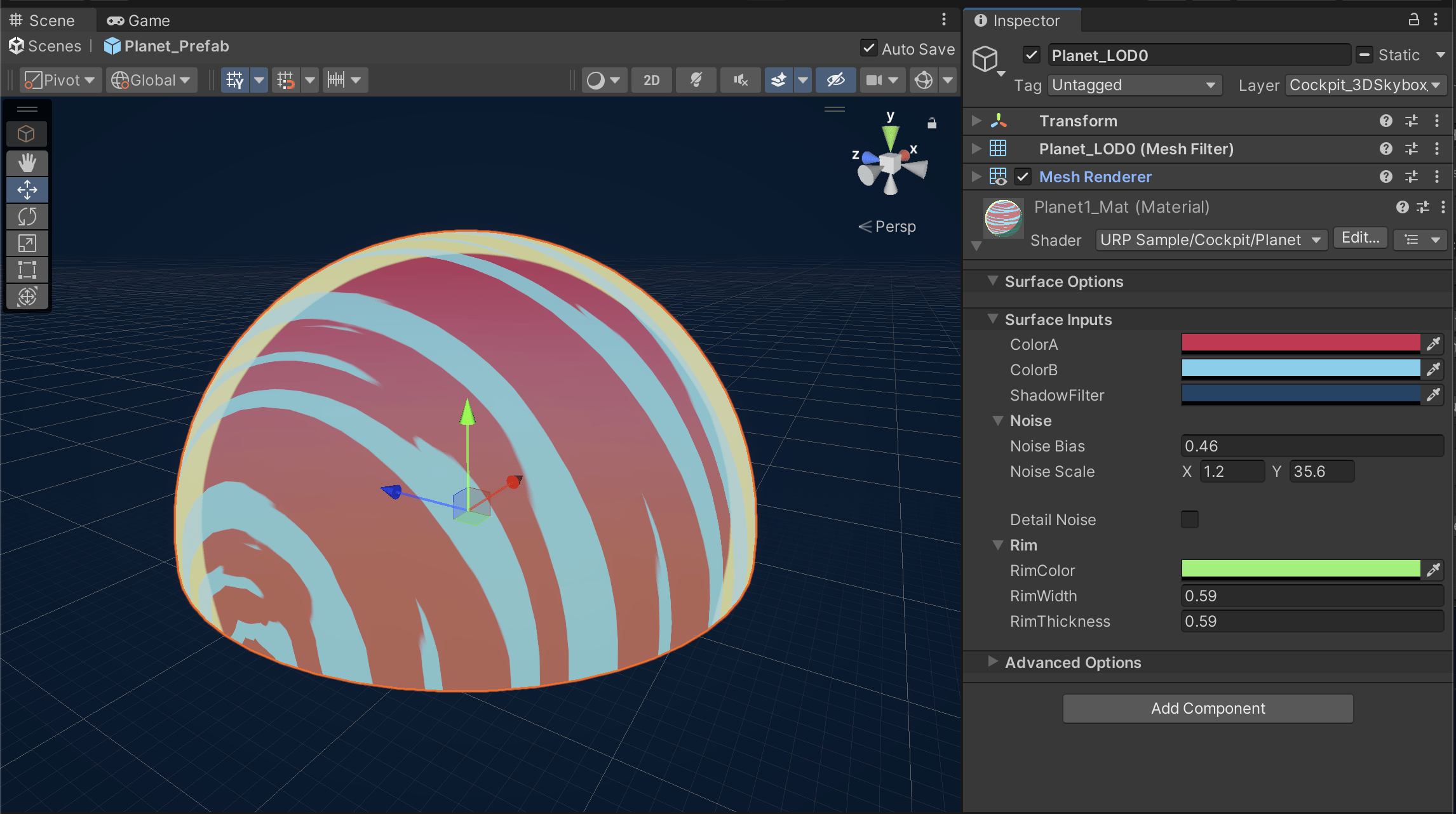The width and height of the screenshot is (1456, 814).
Task: Lock the Inspector panel
Action: (1413, 20)
